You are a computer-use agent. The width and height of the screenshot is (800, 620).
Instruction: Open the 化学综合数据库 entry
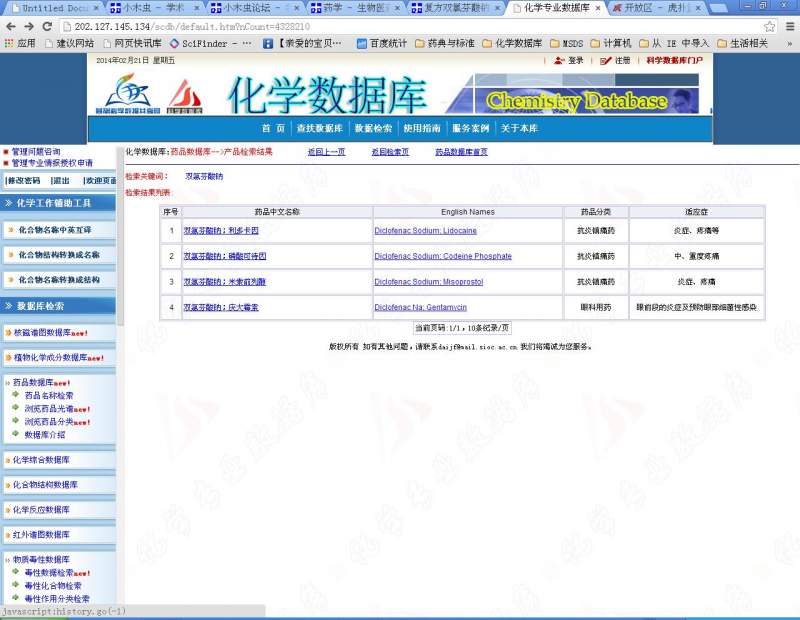pos(41,460)
